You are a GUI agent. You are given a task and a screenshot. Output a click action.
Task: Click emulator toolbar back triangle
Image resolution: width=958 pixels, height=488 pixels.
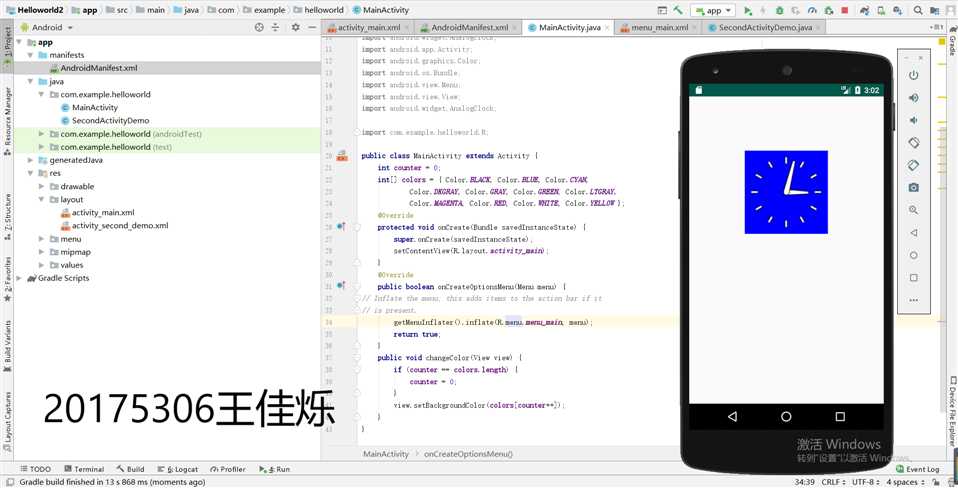pos(913,233)
